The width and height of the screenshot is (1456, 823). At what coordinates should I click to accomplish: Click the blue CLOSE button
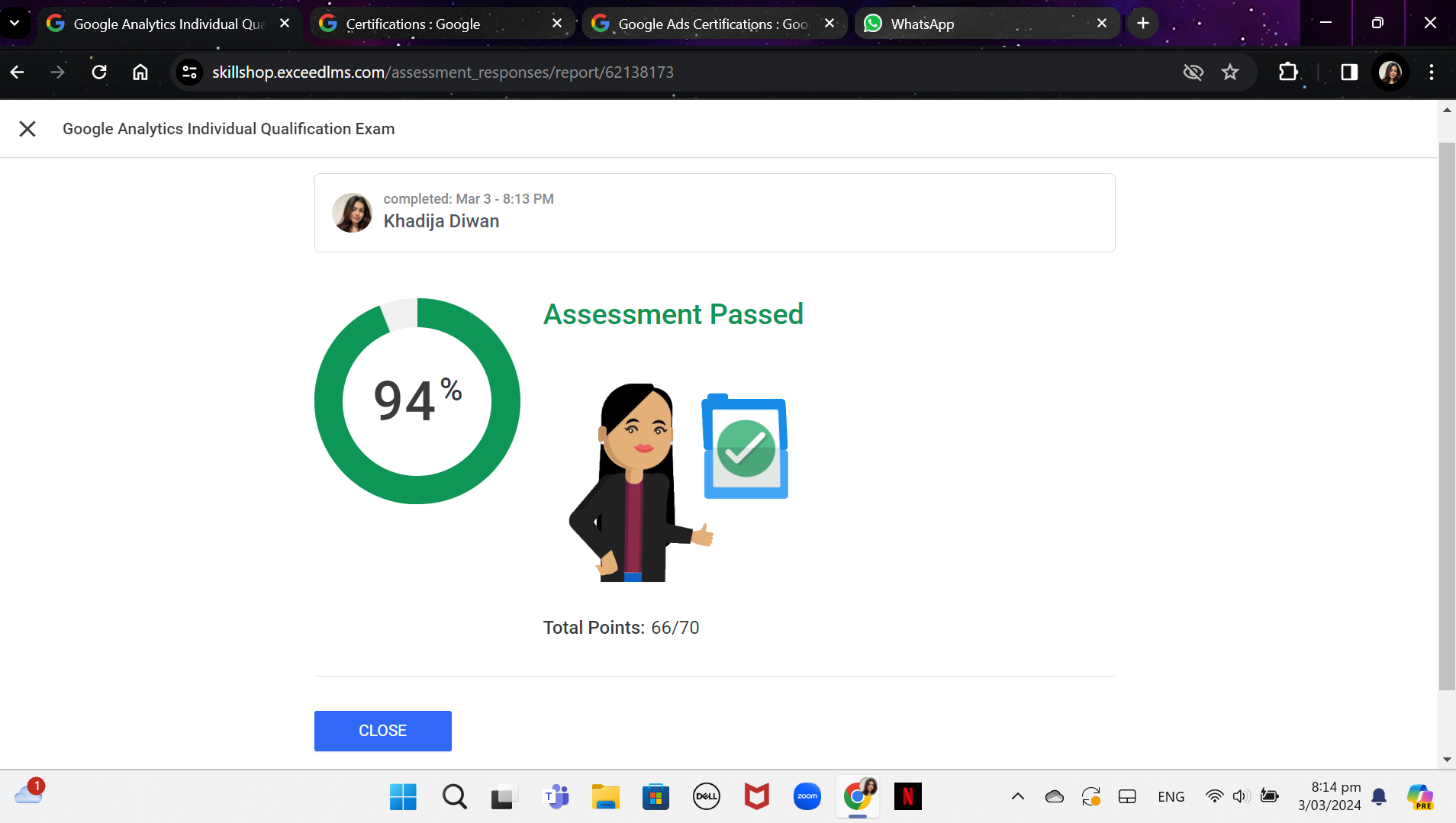pos(382,731)
